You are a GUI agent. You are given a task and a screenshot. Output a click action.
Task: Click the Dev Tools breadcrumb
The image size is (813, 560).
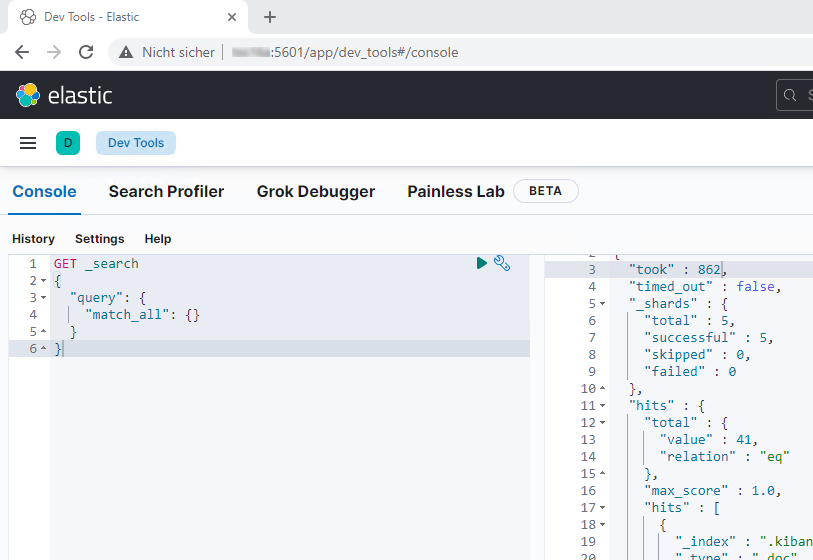click(x=136, y=143)
